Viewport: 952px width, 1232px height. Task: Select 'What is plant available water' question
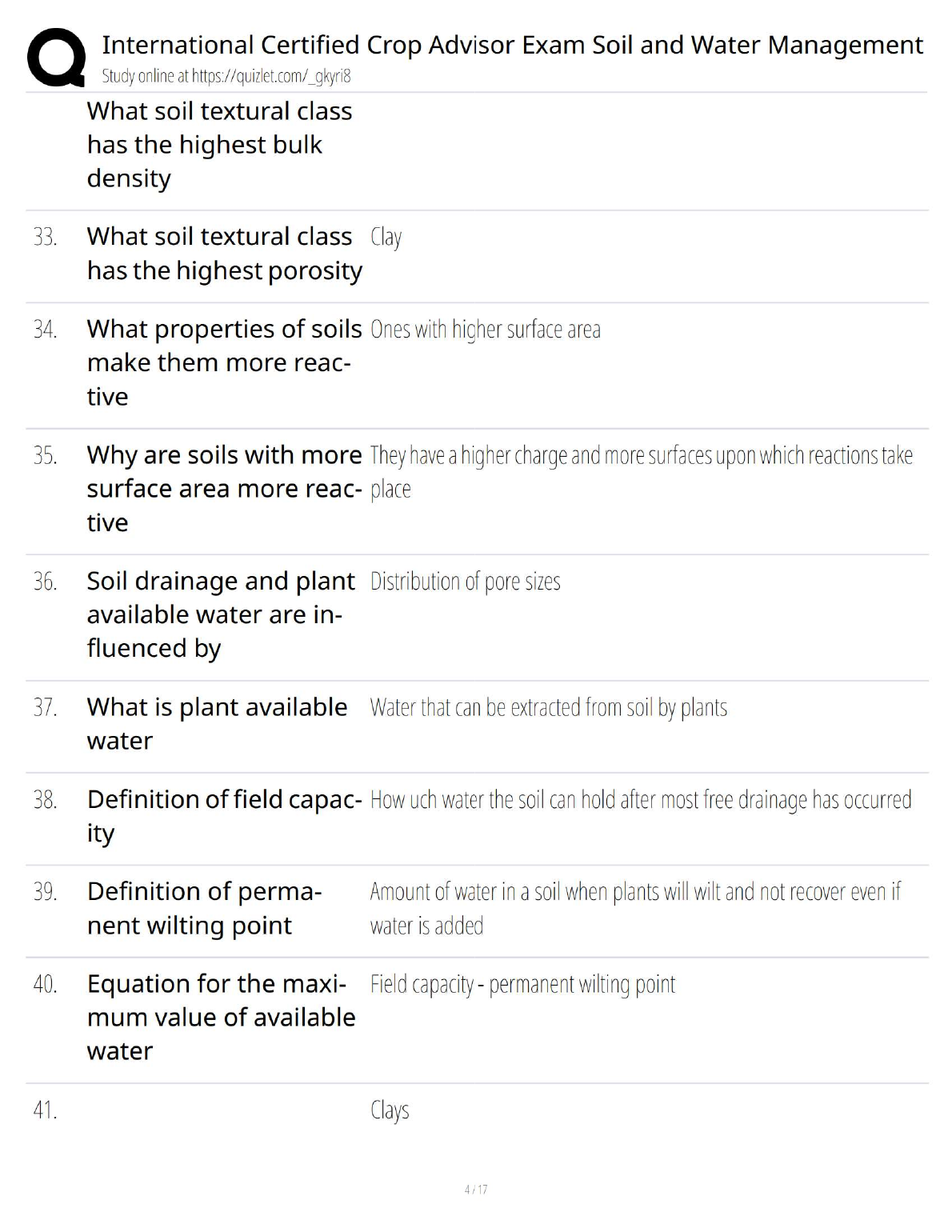tap(217, 723)
